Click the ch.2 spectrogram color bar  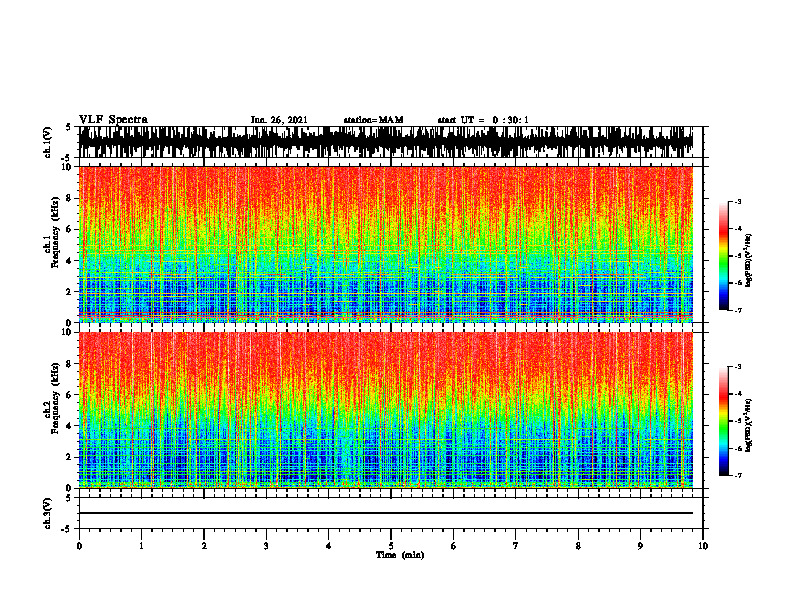pyautogui.click(x=723, y=421)
